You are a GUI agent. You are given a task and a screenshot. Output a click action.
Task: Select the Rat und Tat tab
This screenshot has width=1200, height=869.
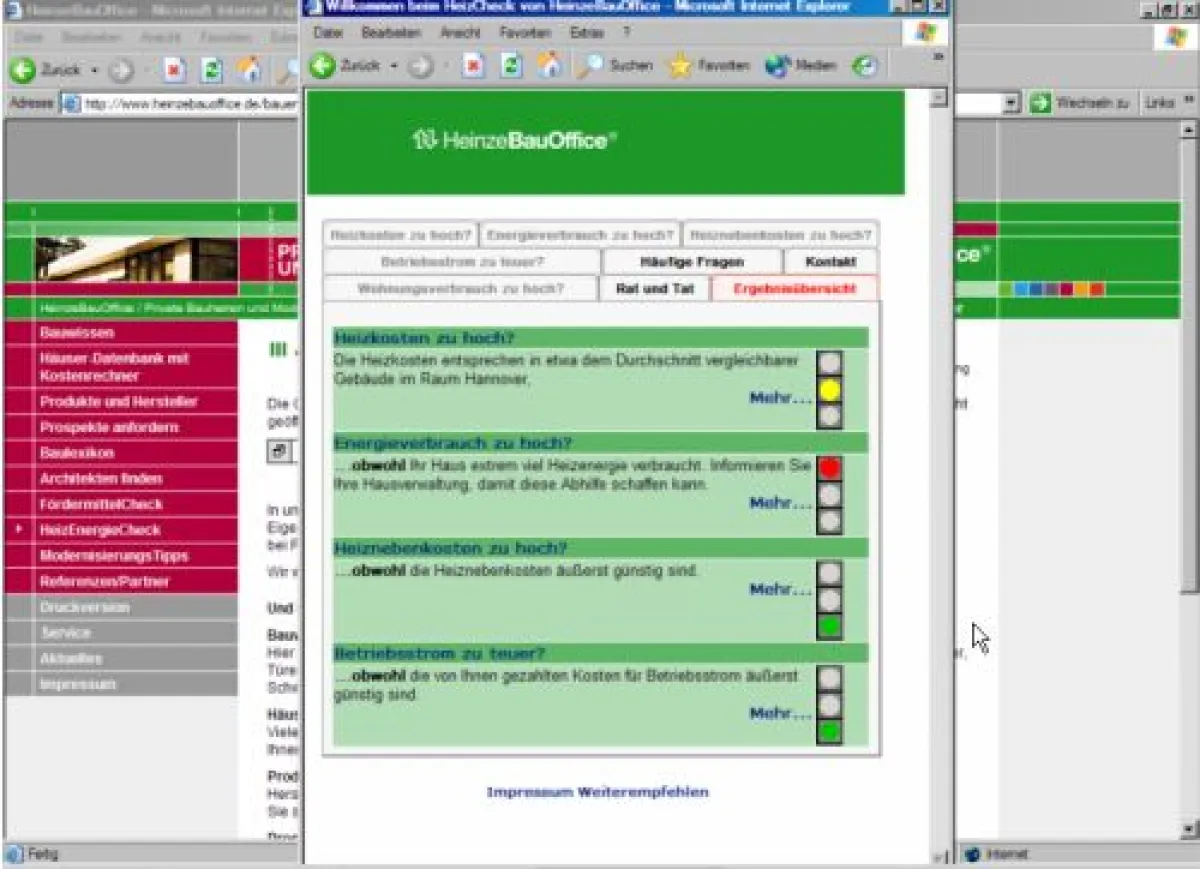(x=656, y=289)
